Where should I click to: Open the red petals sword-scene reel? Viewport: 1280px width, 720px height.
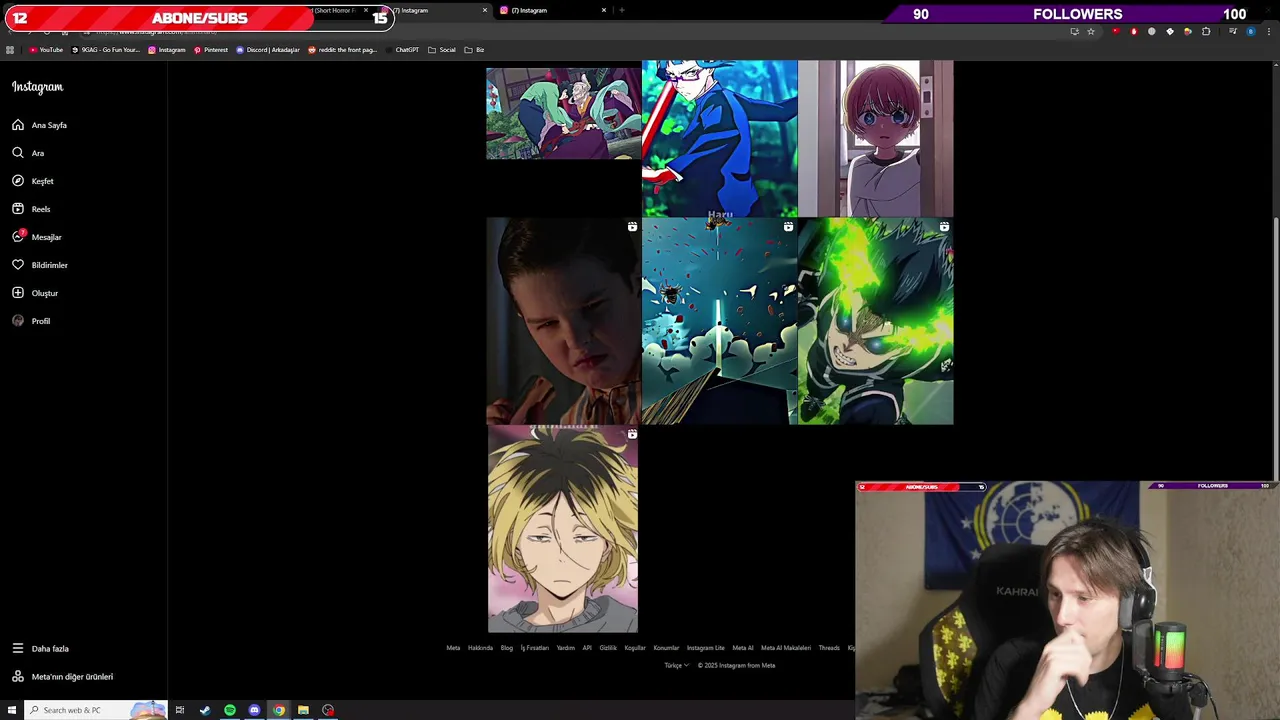[720, 321]
